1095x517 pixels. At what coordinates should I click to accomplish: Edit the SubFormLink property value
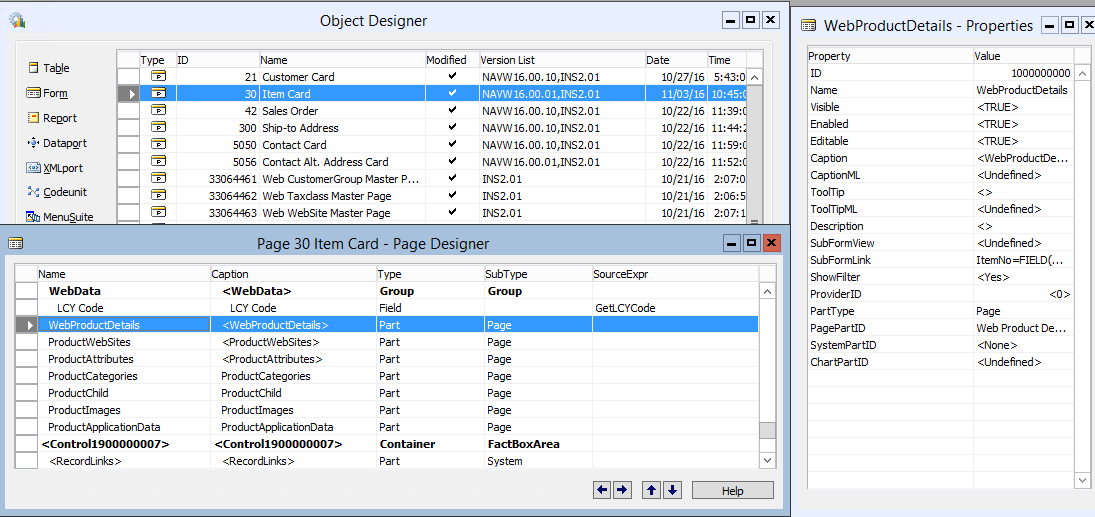tap(1022, 260)
